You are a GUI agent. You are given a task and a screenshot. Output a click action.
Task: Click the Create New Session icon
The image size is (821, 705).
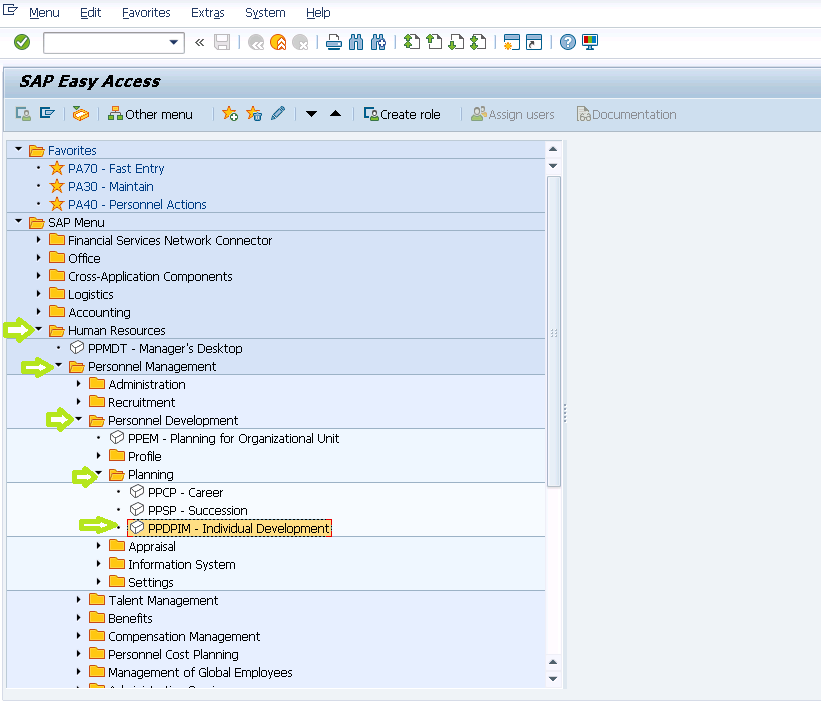click(512, 42)
